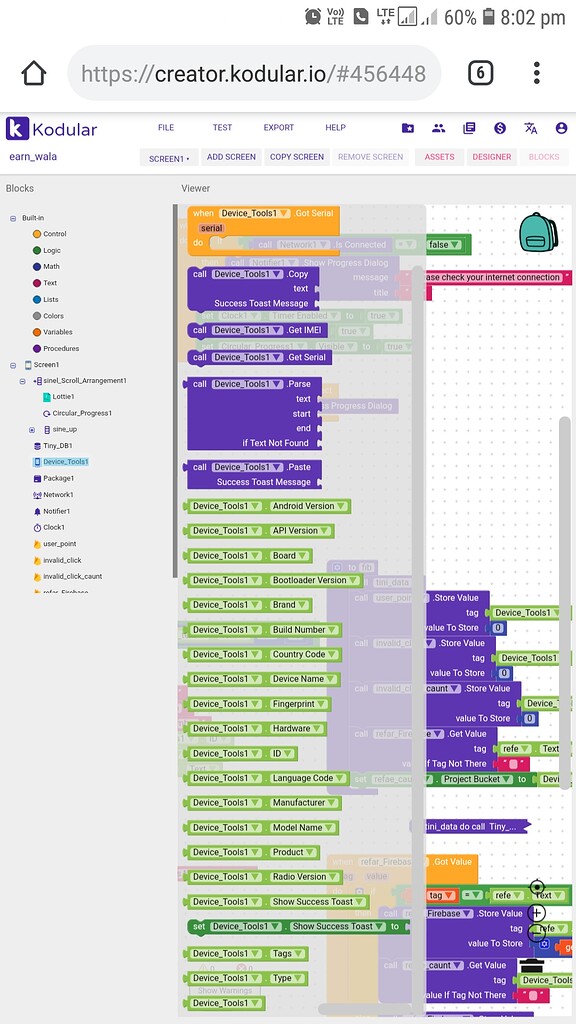Open dropdown on API Version block
Image resolution: width=576 pixels, height=1024 pixels.
(x=326, y=531)
